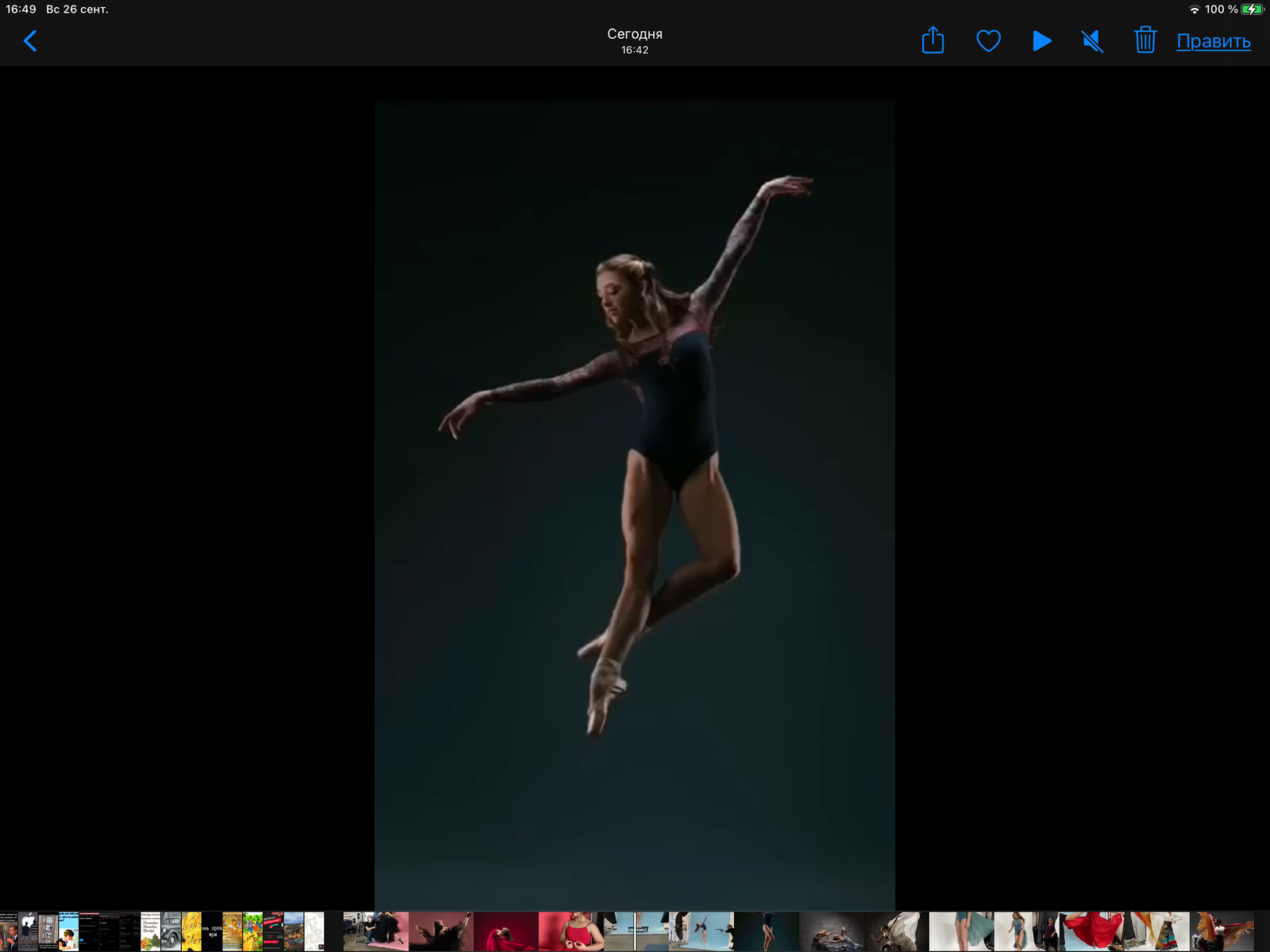Delete the video with the trash icon
This screenshot has height=952, width=1270.
[x=1145, y=39]
